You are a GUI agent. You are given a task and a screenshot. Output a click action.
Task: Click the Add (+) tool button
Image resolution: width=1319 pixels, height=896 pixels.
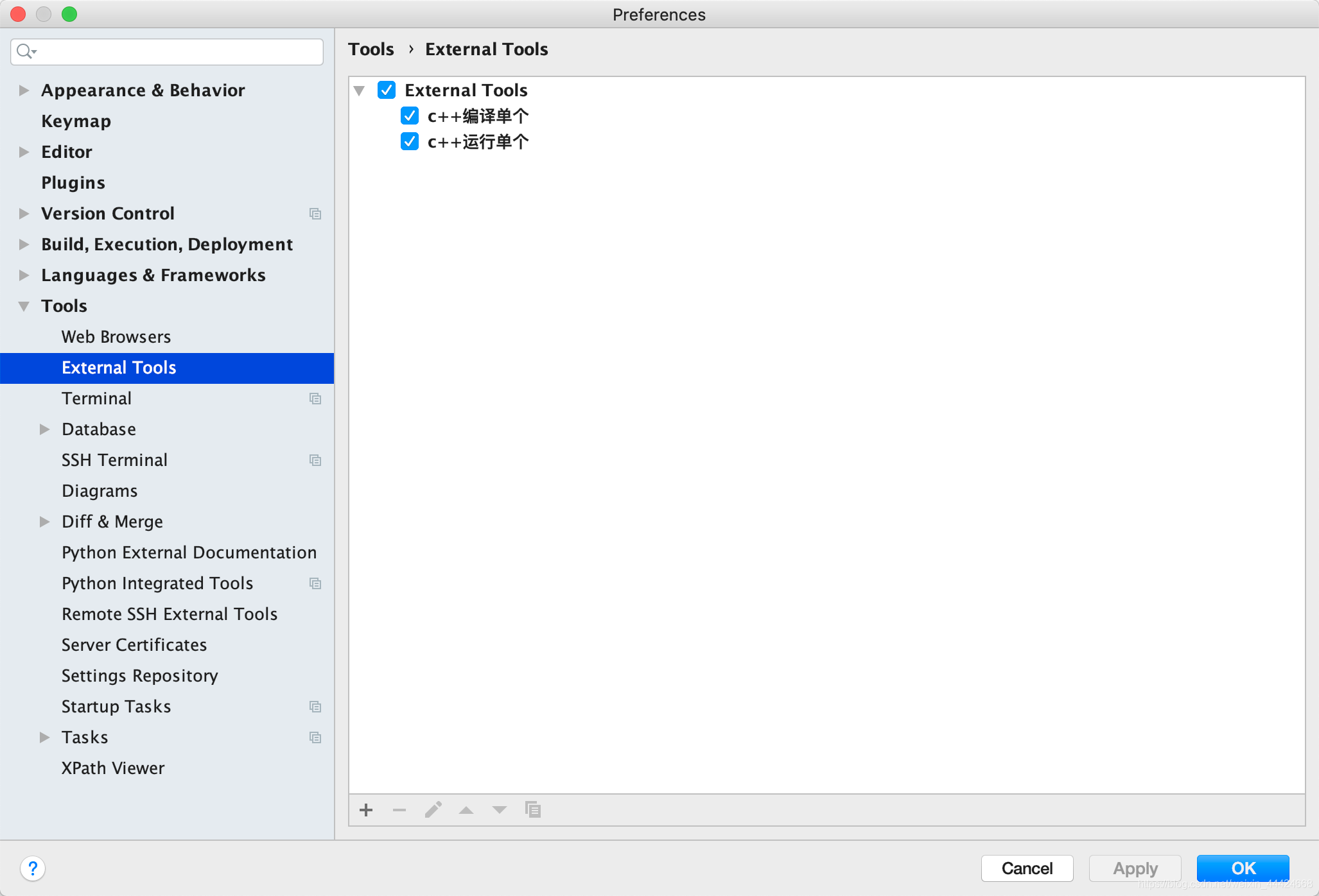click(366, 810)
